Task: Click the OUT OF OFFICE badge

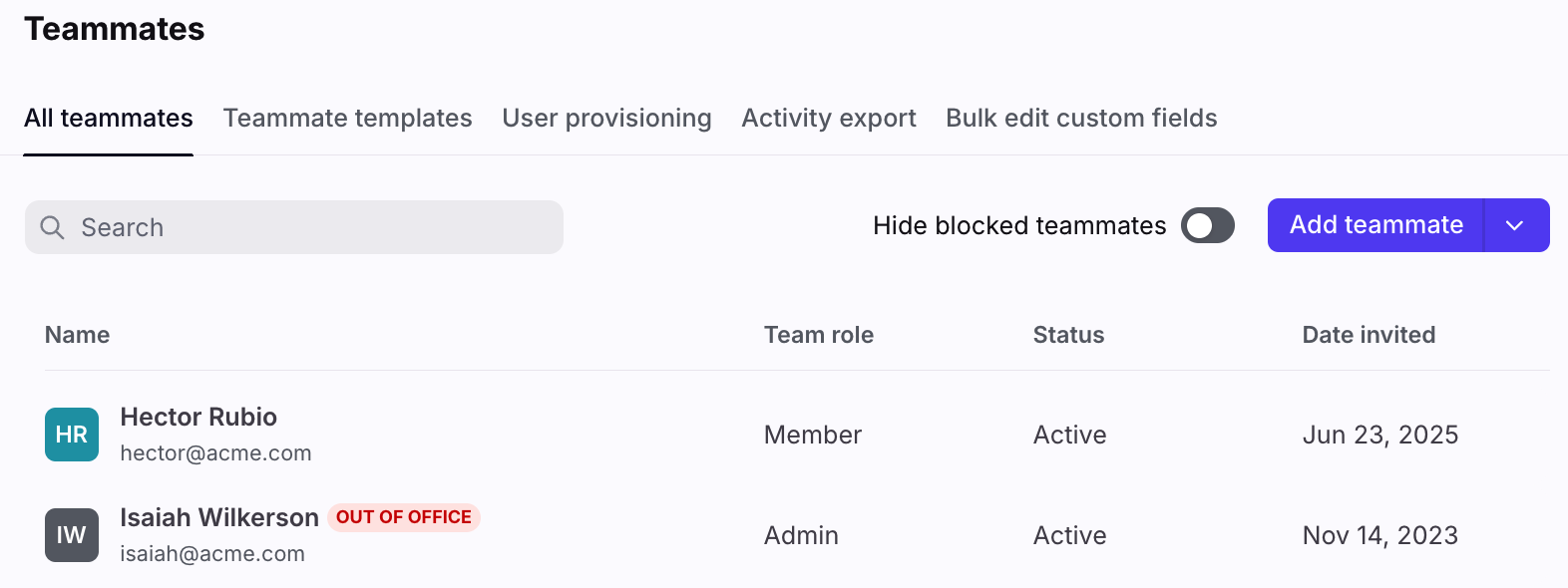Action: (404, 517)
